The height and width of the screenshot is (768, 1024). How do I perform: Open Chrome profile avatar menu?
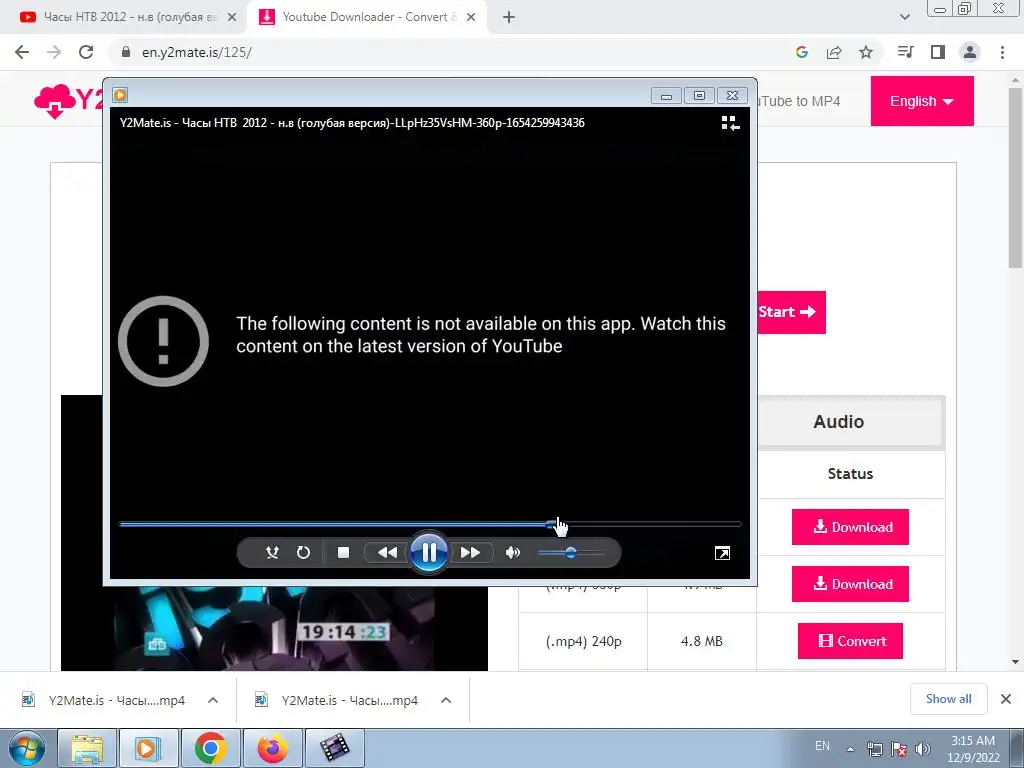click(x=970, y=52)
